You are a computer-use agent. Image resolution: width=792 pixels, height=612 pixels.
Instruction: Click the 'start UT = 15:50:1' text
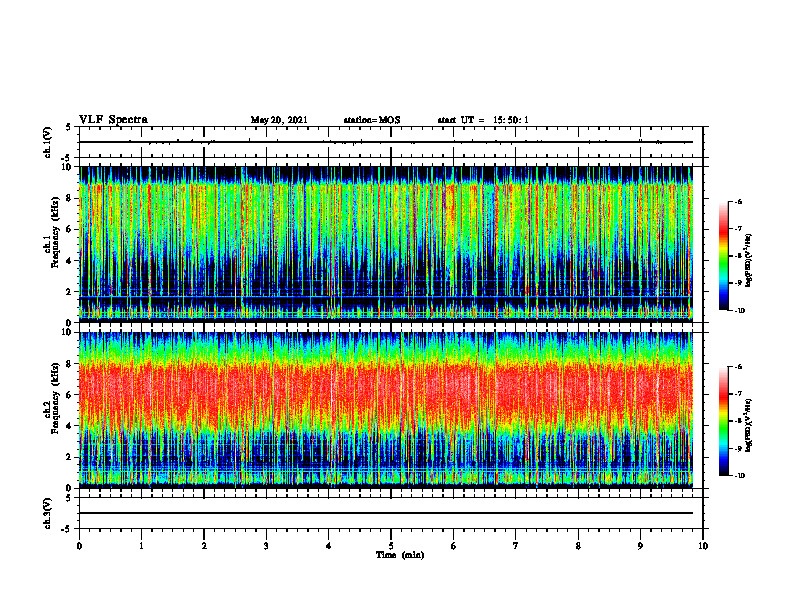[483, 120]
